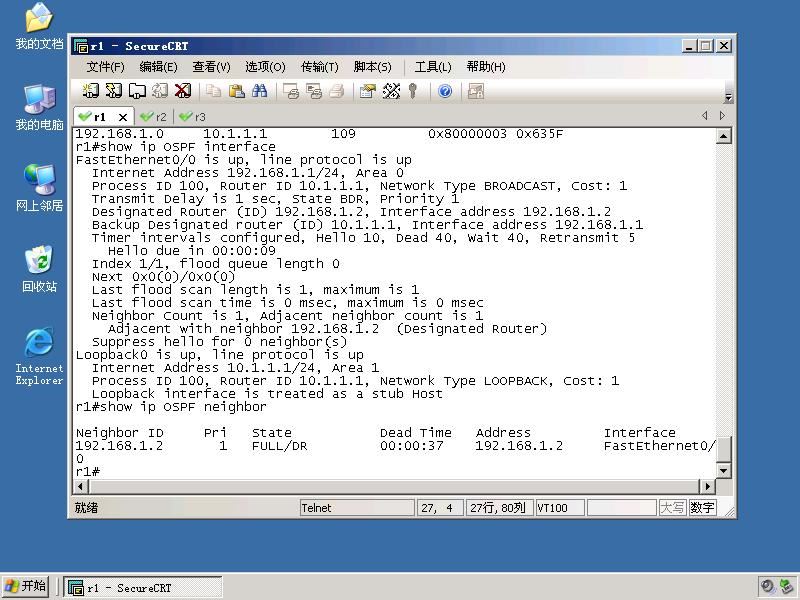
Task: Click the Find binoculars icon
Action: [x=259, y=91]
